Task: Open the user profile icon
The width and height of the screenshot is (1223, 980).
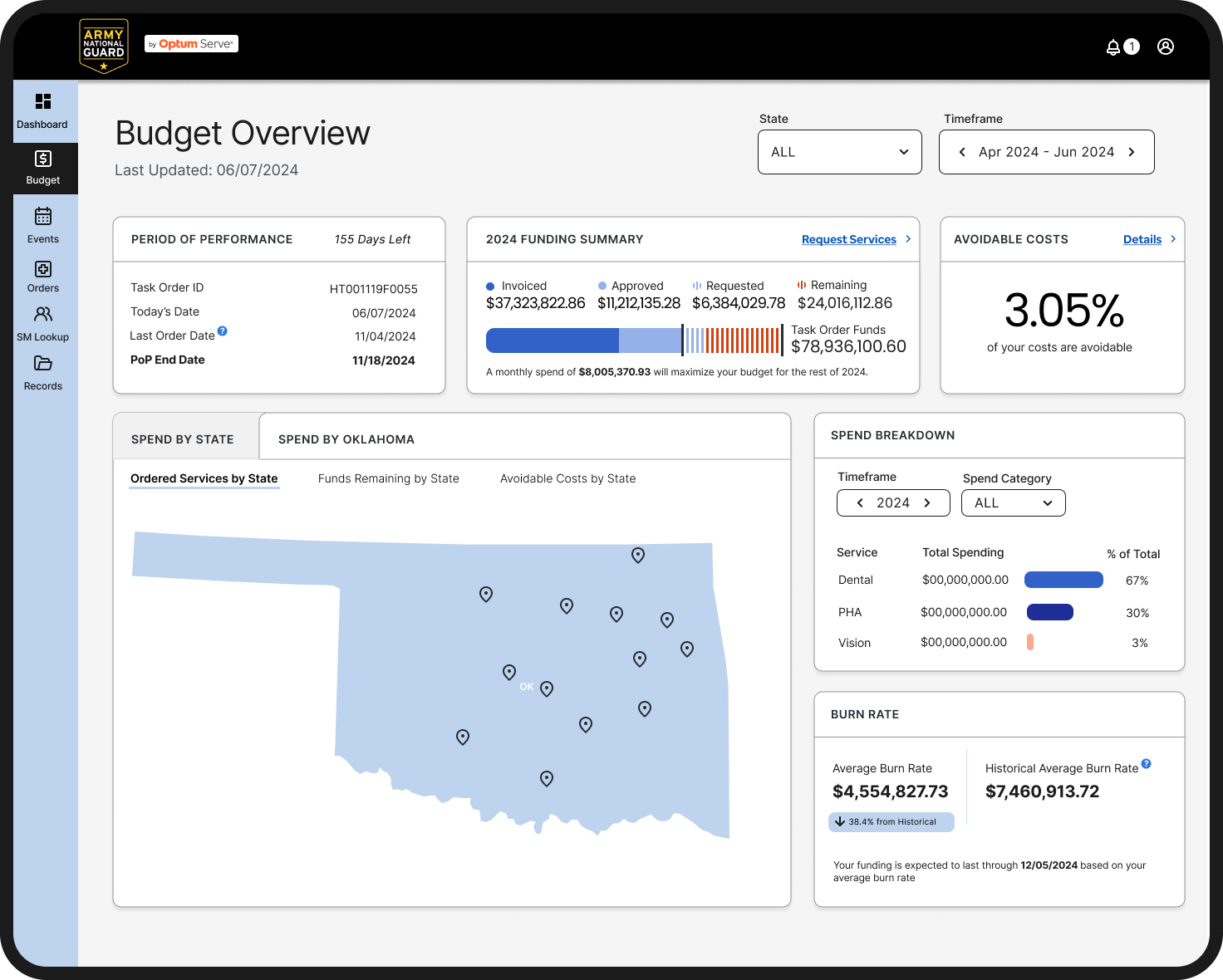Action: [x=1166, y=47]
